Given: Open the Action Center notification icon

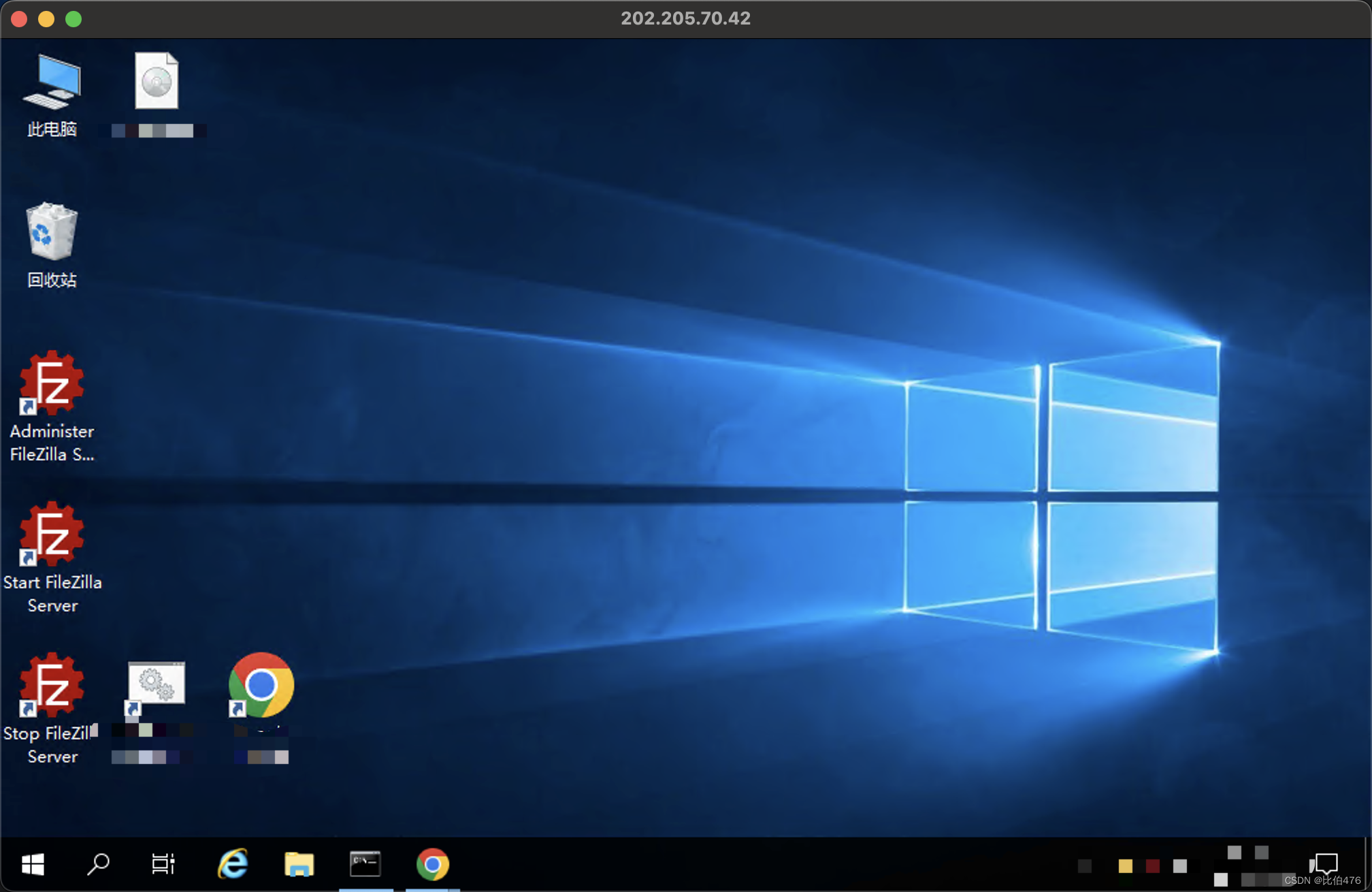Looking at the screenshot, I should coord(1325,864).
